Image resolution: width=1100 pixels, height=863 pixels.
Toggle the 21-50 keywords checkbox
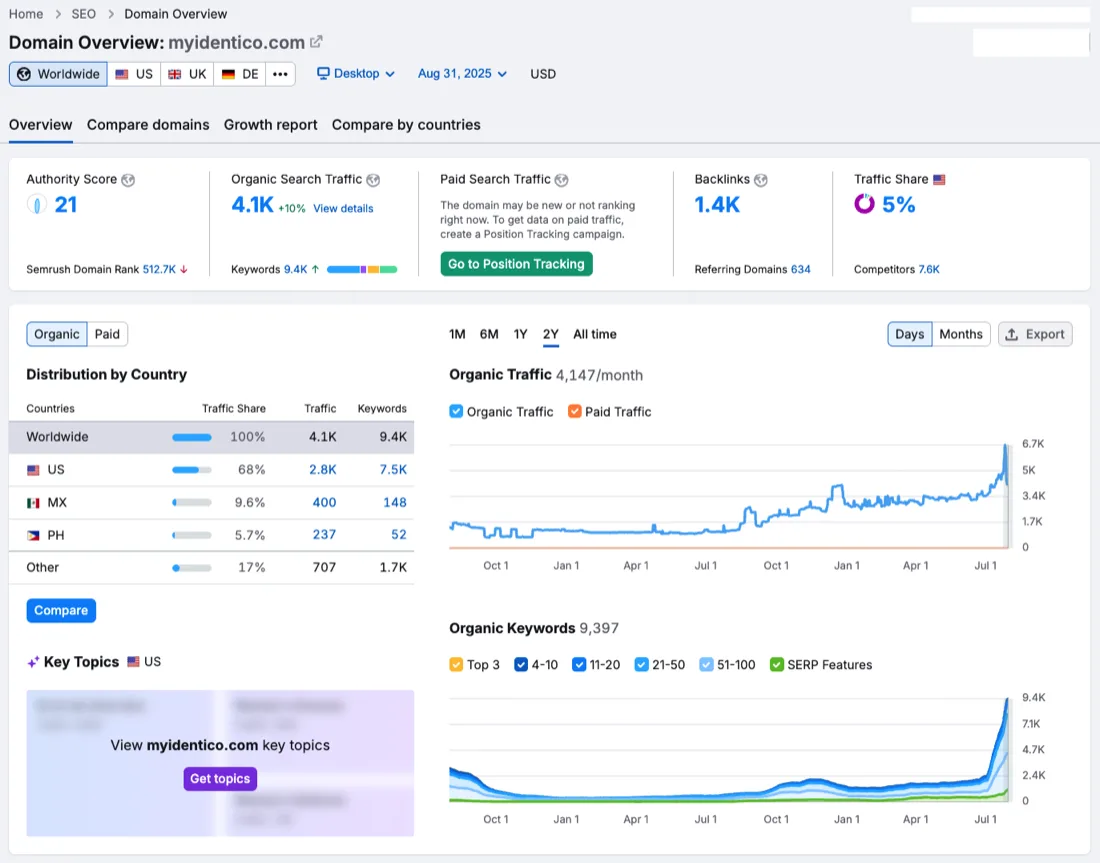click(641, 664)
